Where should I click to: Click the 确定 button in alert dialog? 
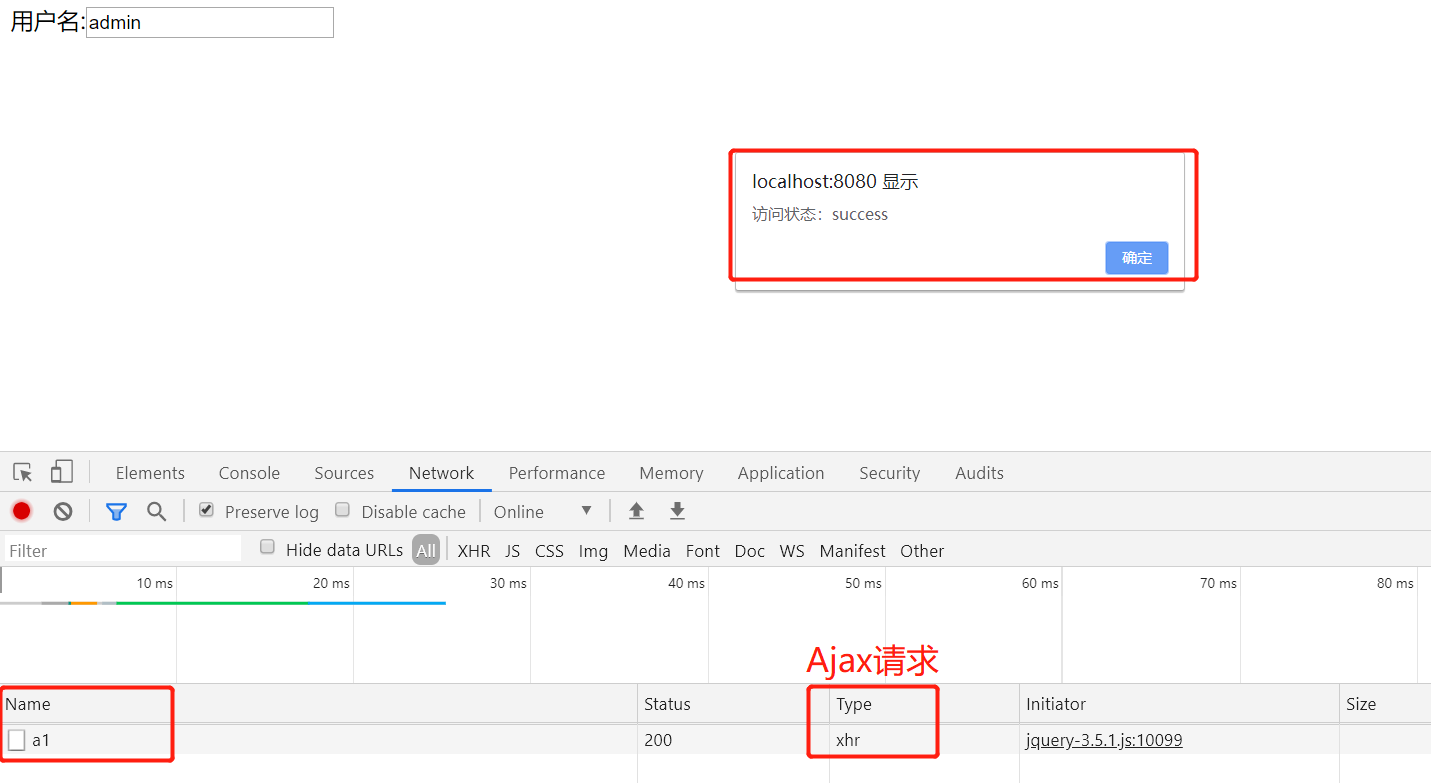coord(1136,258)
